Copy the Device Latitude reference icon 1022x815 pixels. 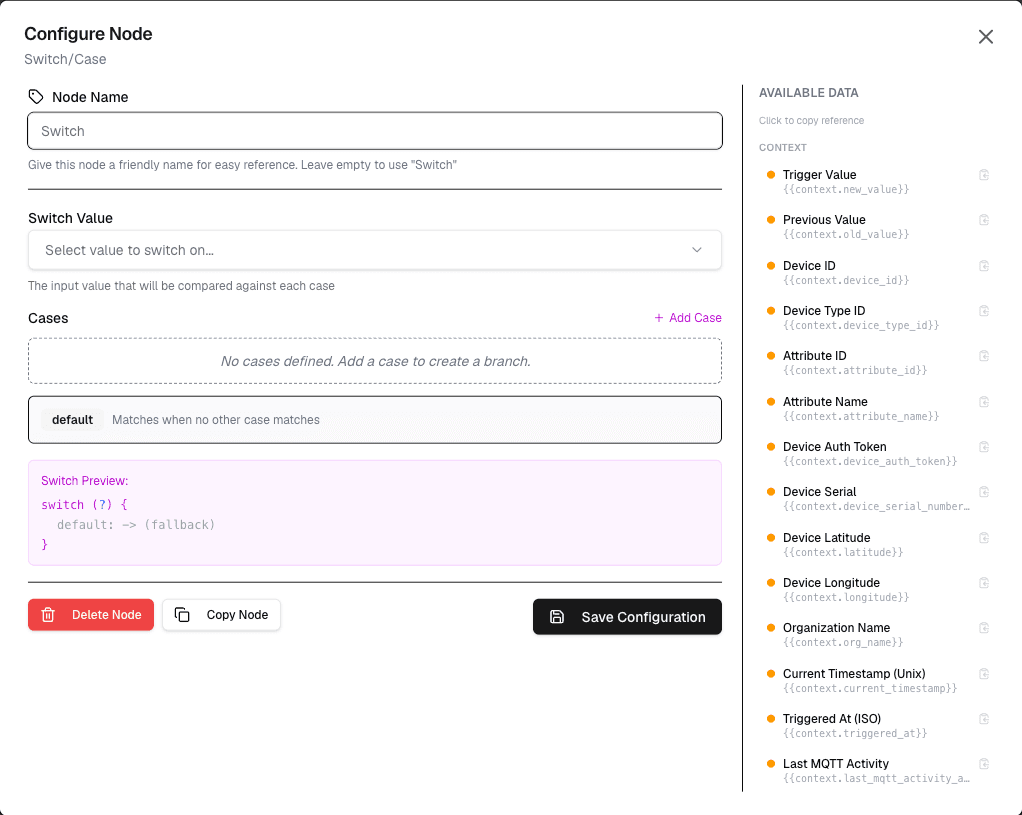[984, 537]
